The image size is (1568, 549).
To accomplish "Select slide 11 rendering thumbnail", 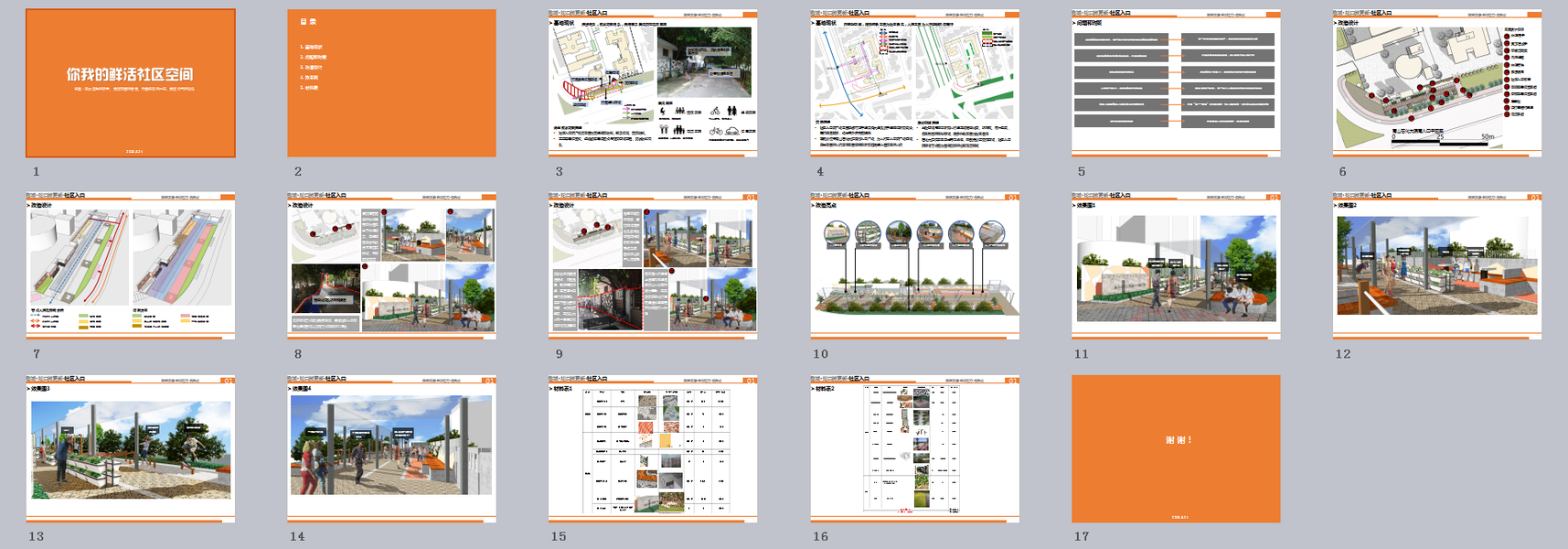I will click(1176, 265).
